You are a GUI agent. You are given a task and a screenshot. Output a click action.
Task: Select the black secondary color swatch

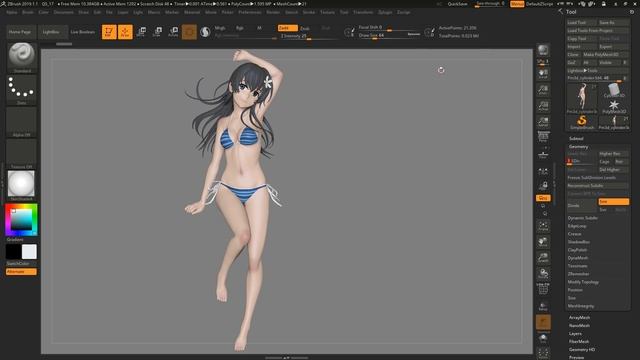tap(13, 252)
